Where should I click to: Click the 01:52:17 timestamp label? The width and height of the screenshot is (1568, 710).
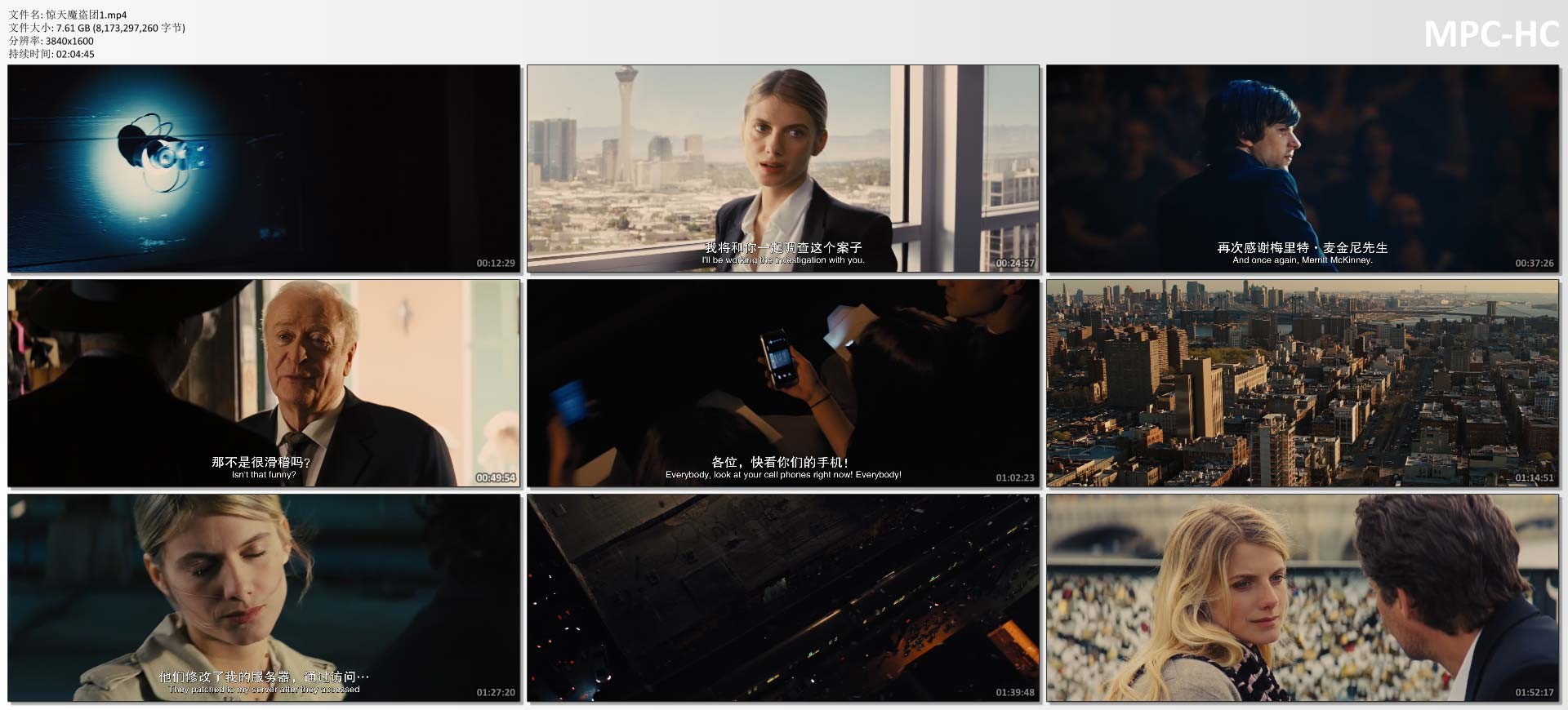[x=1534, y=693]
